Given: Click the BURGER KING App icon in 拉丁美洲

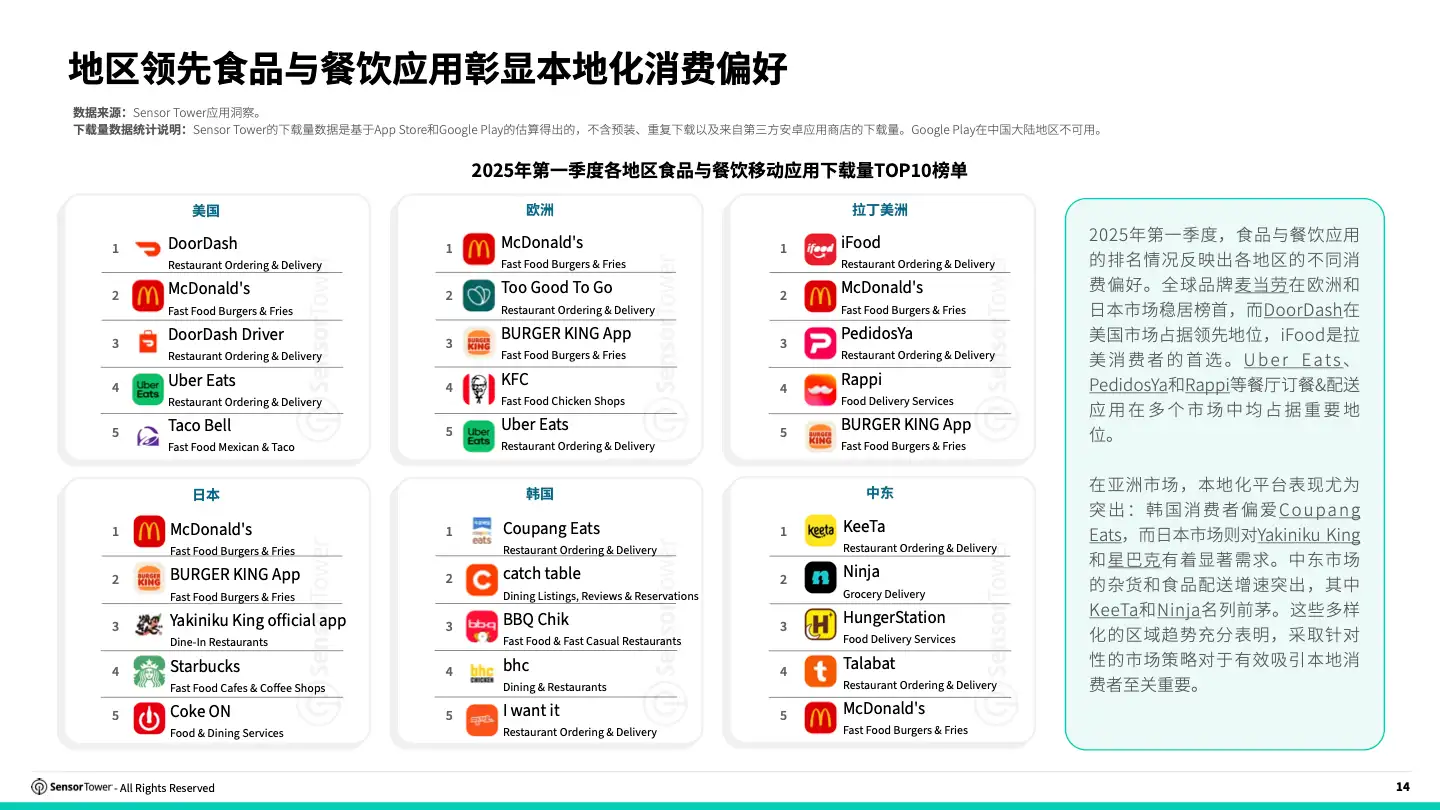Looking at the screenshot, I should pos(820,434).
